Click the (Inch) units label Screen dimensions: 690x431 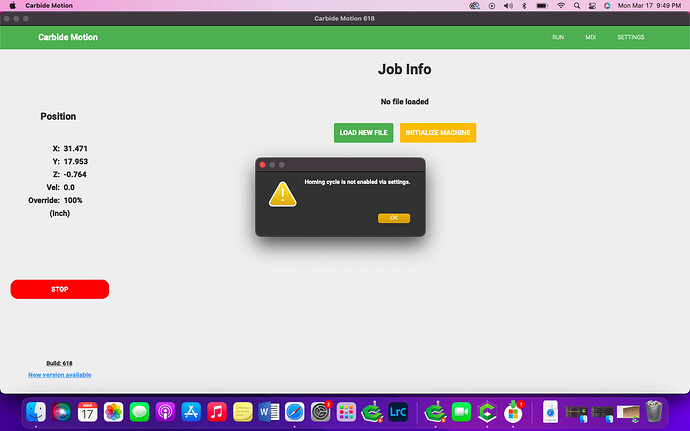[59, 214]
